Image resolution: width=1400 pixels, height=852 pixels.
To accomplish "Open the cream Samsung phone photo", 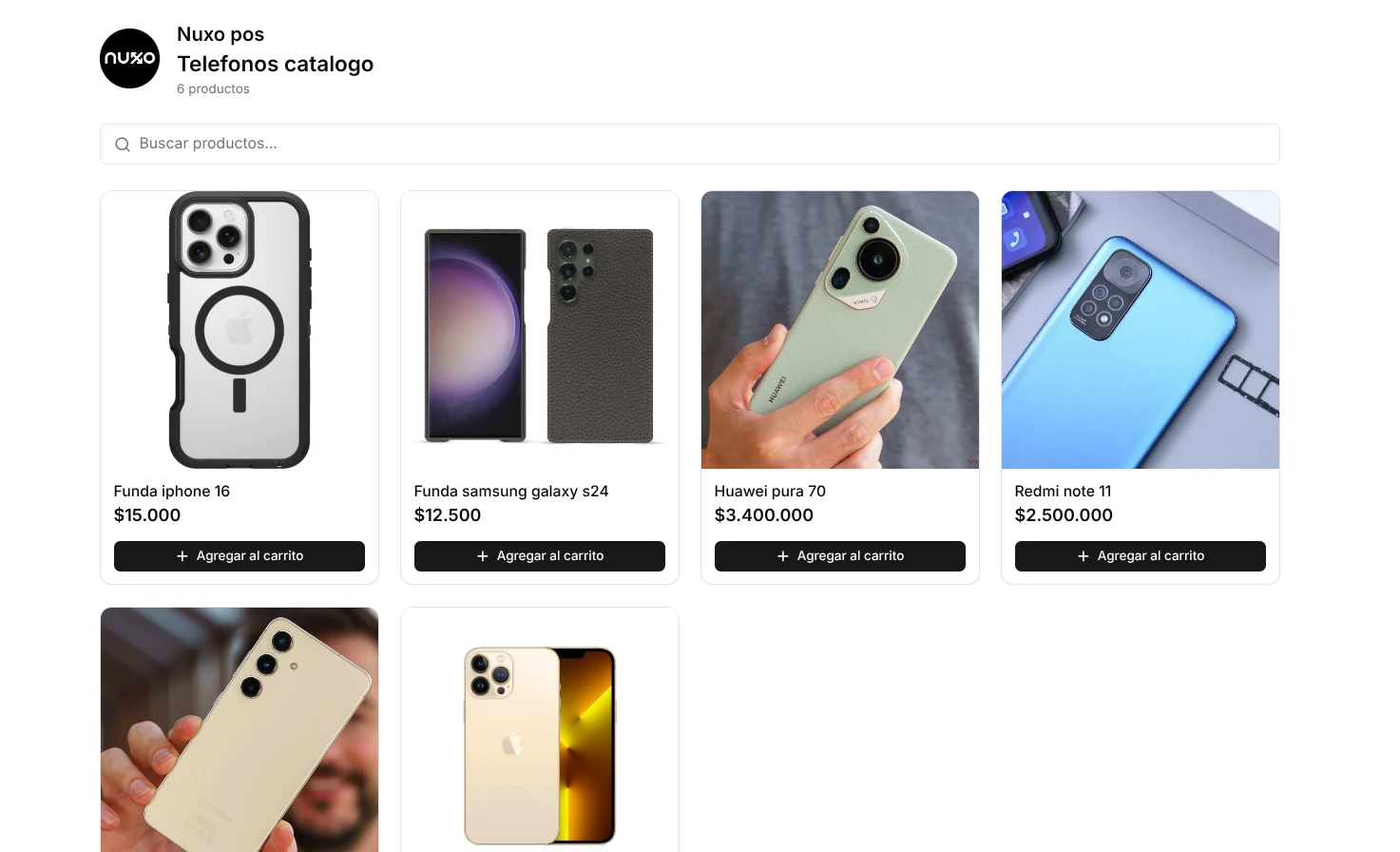I will tap(240, 729).
